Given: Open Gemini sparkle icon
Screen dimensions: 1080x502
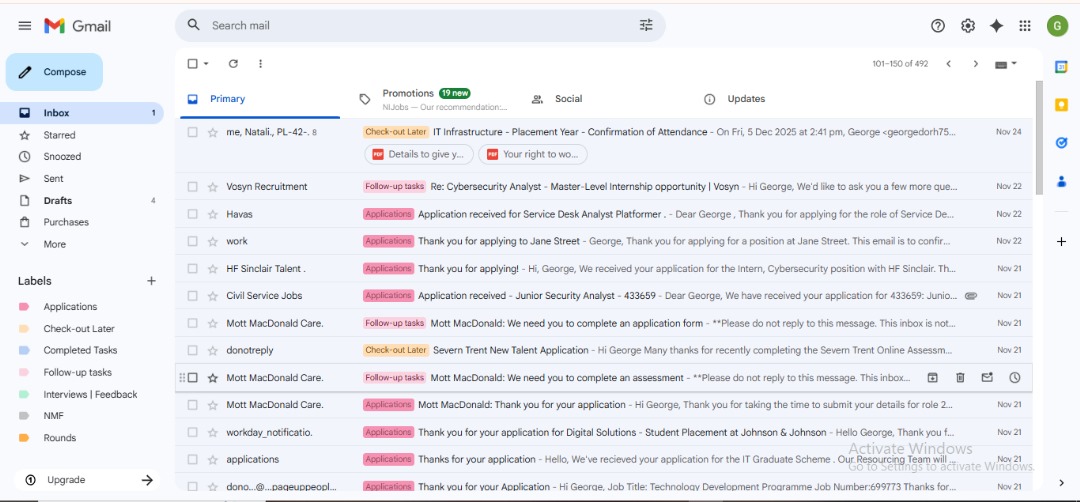Looking at the screenshot, I should pyautogui.click(x=996, y=25).
